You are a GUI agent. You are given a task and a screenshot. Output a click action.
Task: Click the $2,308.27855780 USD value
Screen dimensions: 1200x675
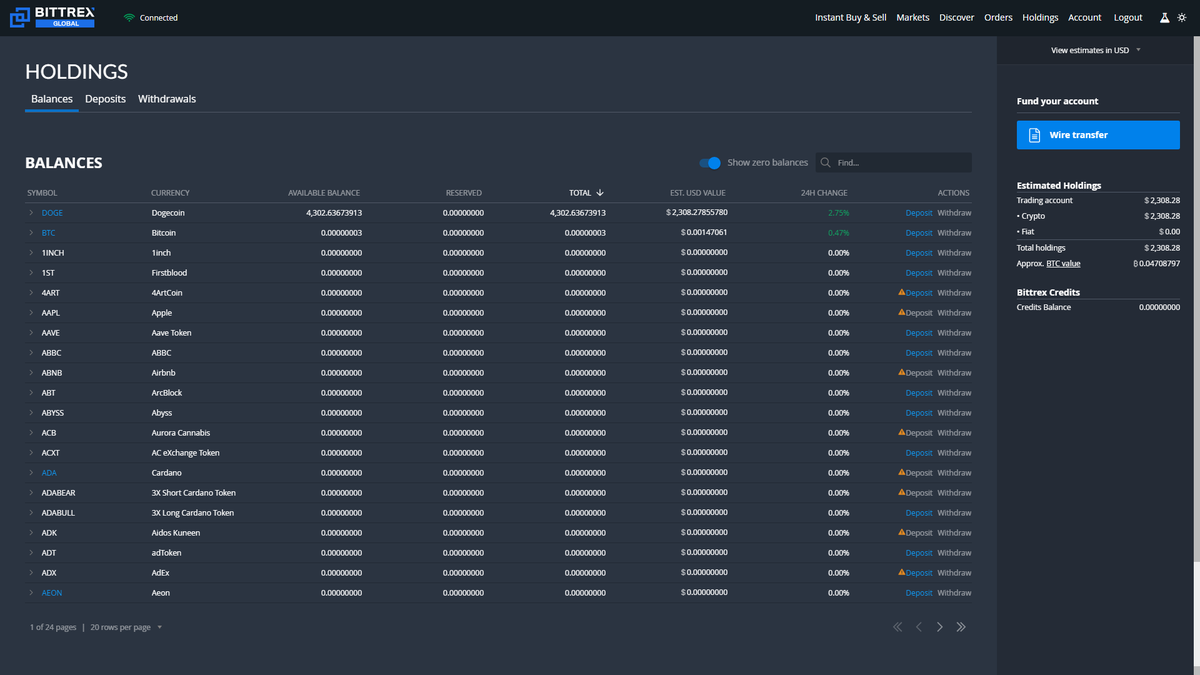tap(697, 212)
